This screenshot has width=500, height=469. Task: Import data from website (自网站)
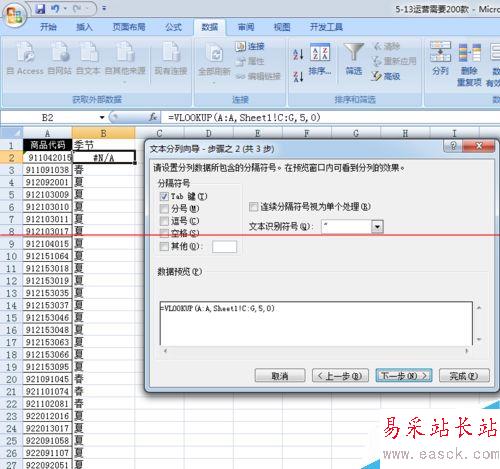click(x=60, y=58)
